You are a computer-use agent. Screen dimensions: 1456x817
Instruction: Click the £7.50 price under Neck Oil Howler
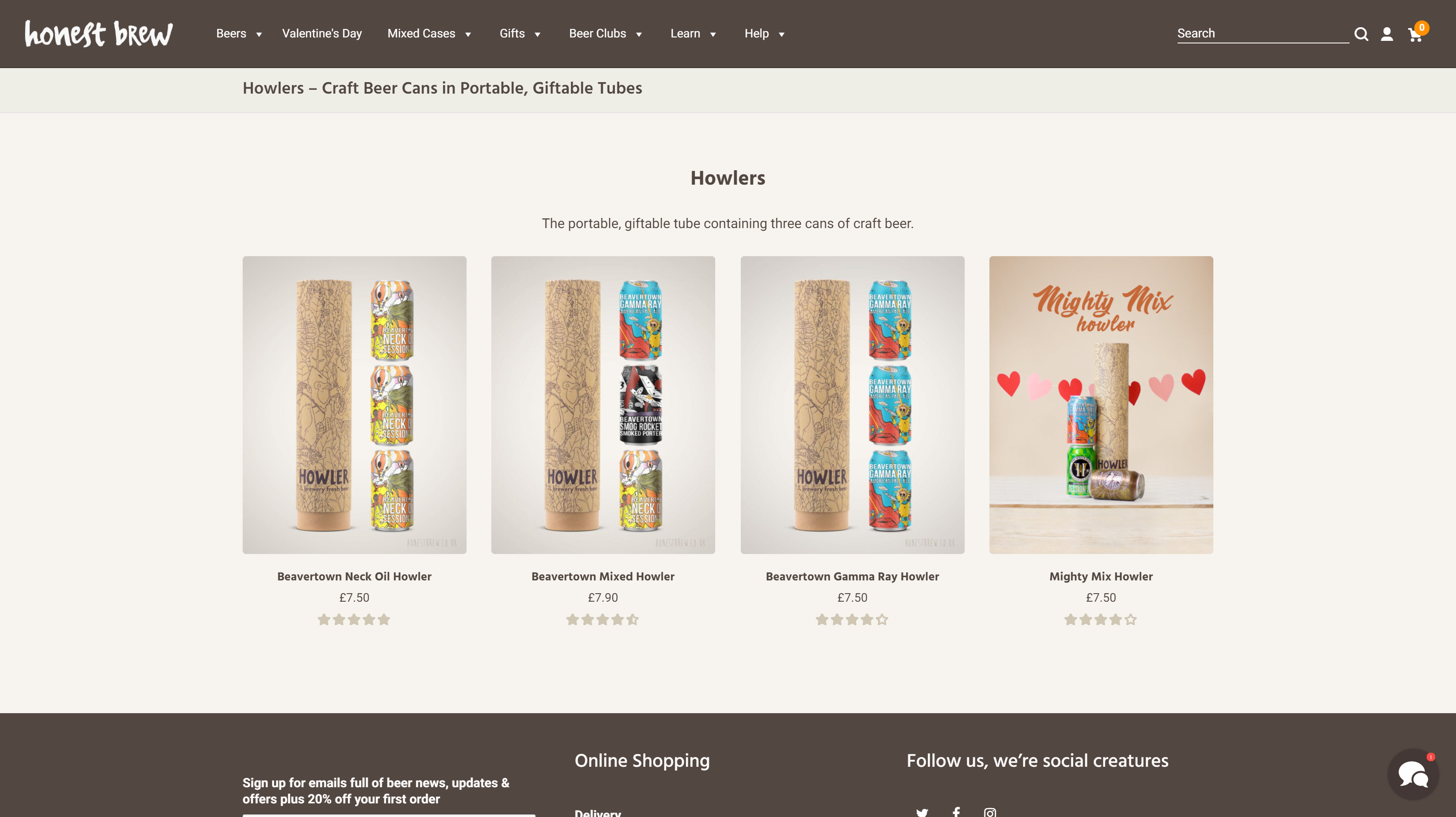coord(354,597)
